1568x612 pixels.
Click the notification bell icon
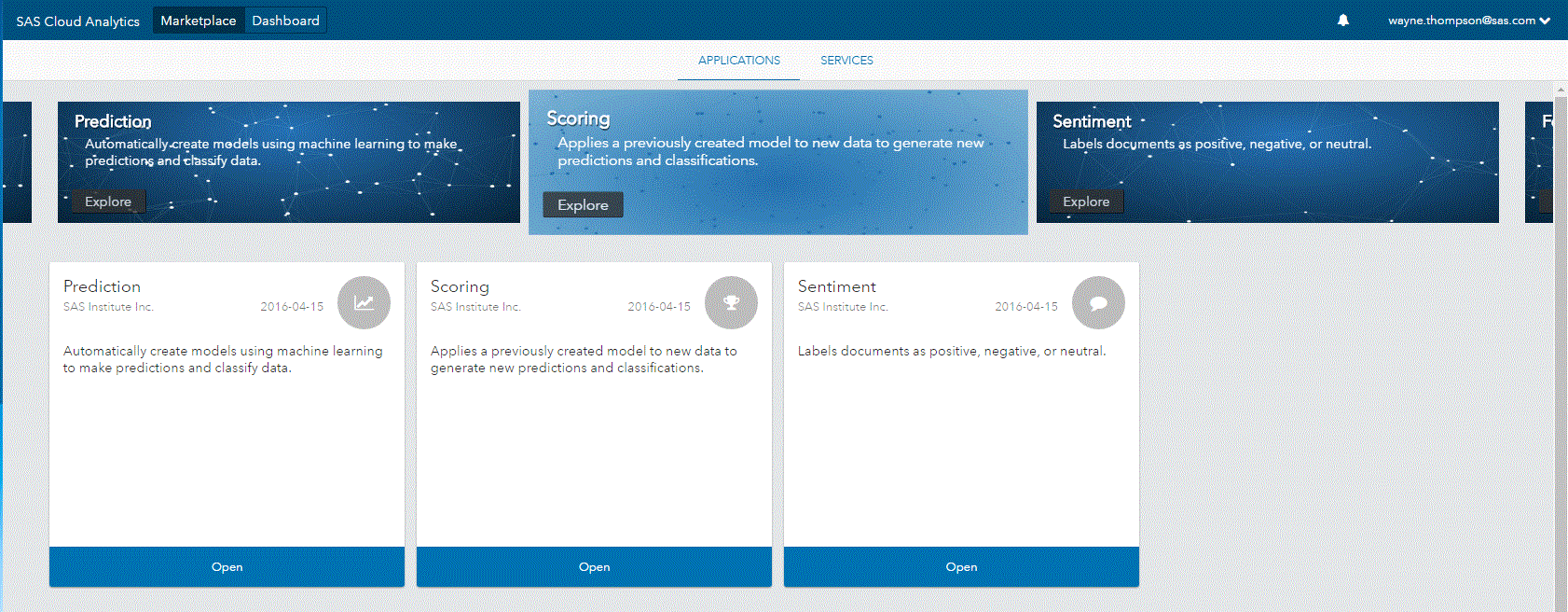1342,21
